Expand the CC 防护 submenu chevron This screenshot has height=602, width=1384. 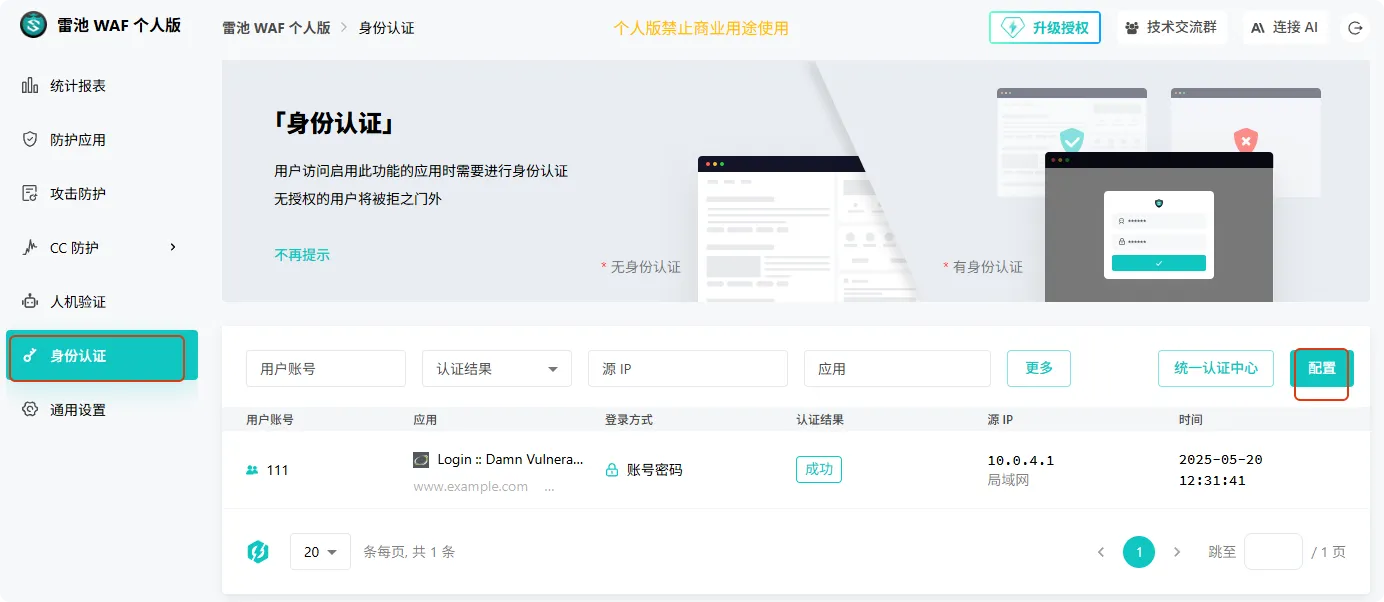click(173, 247)
